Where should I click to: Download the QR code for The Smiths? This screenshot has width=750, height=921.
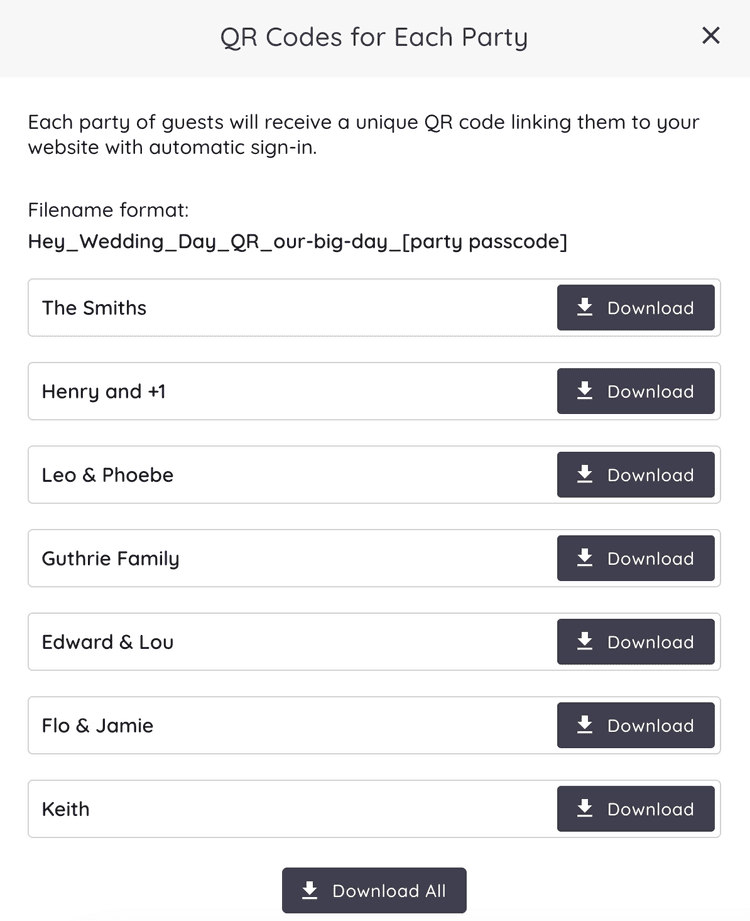click(636, 307)
